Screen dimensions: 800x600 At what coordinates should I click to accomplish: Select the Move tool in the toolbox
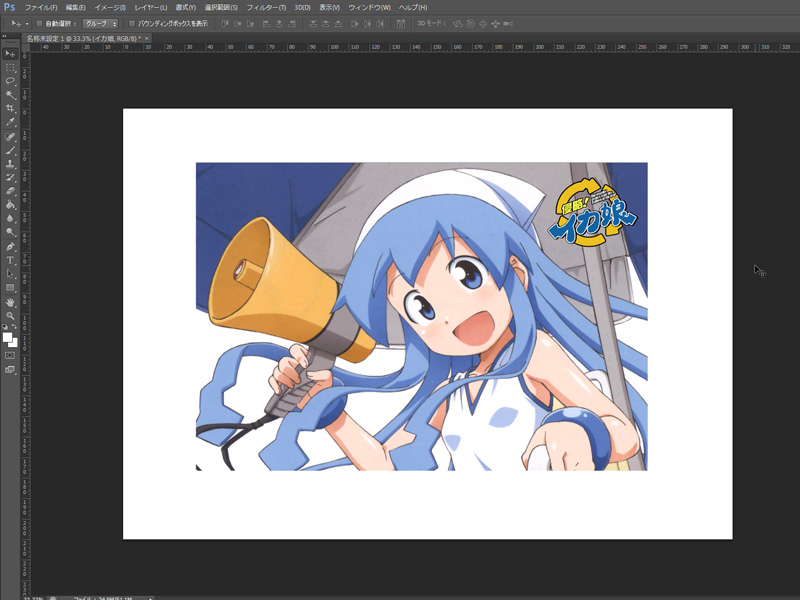10,54
